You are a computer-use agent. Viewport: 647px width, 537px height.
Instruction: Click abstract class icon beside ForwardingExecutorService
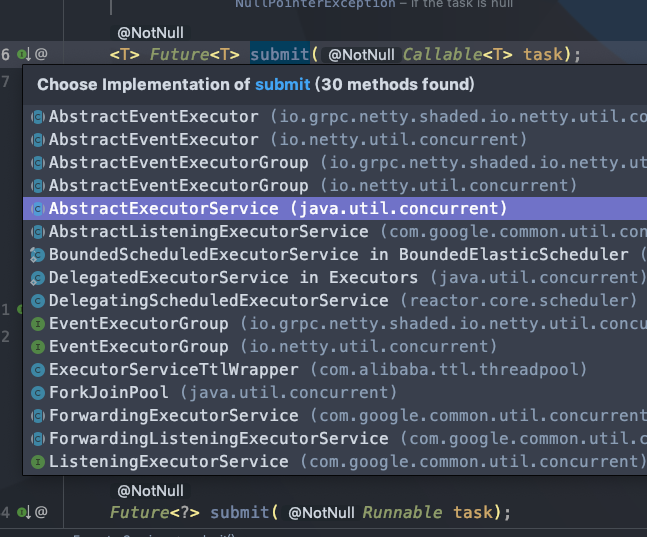coord(38,416)
